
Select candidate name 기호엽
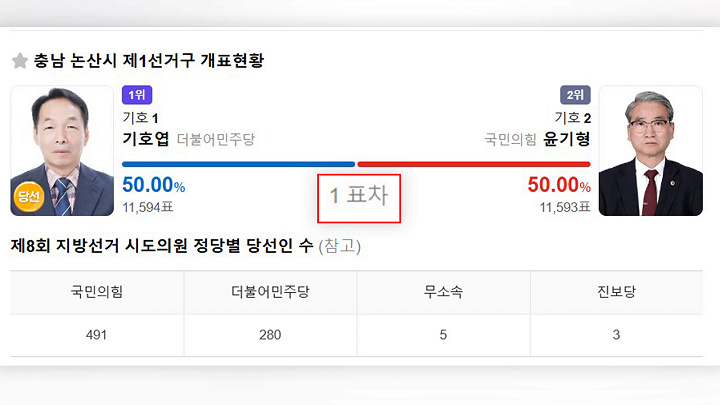tap(146, 139)
